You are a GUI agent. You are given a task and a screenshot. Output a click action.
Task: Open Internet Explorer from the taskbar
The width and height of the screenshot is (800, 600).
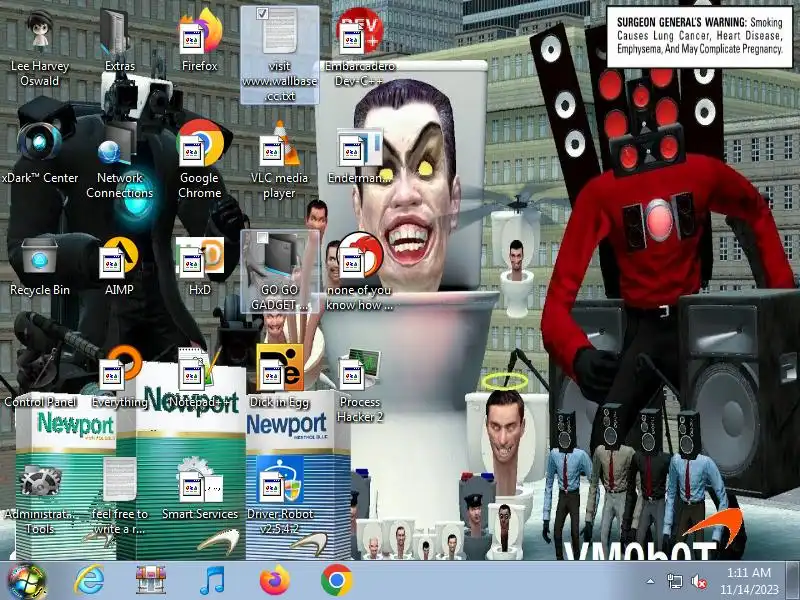tap(89, 581)
